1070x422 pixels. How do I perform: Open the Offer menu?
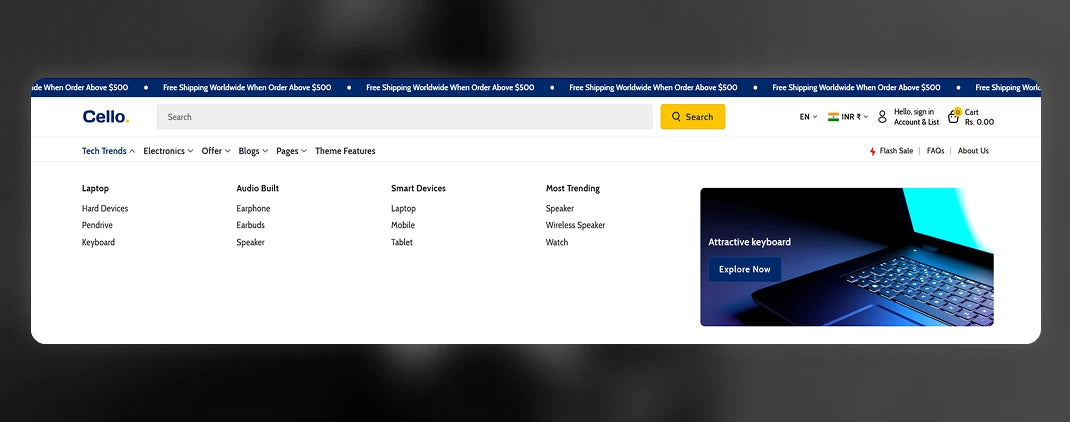(x=216, y=151)
